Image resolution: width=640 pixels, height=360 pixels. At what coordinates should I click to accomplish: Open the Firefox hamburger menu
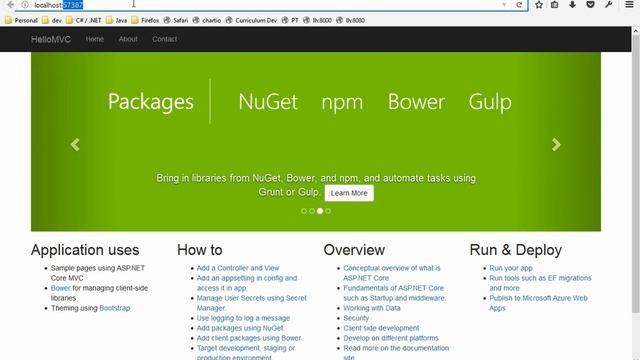click(x=629, y=5)
